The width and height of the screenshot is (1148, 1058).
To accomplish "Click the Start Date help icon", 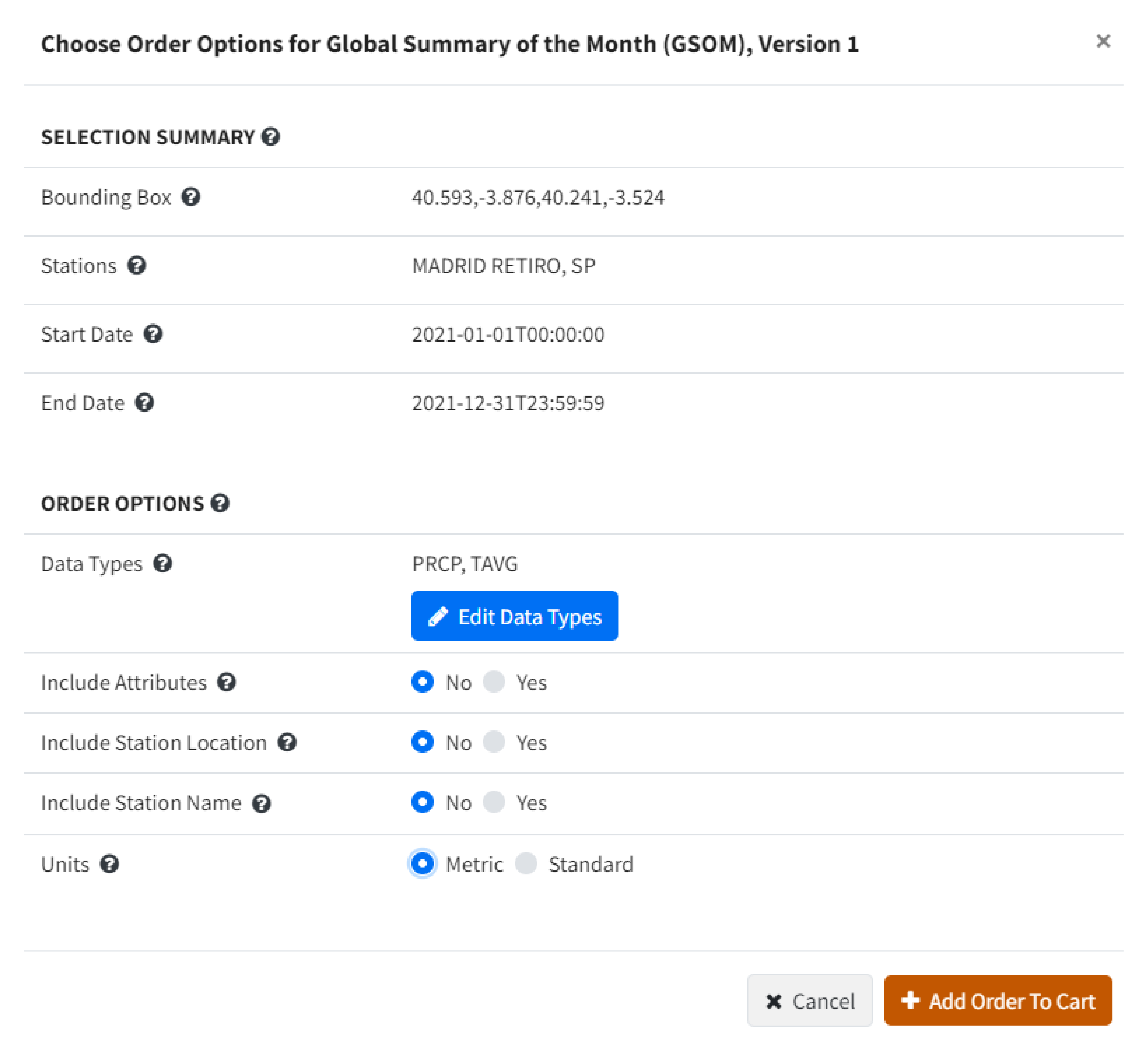I will click(153, 334).
